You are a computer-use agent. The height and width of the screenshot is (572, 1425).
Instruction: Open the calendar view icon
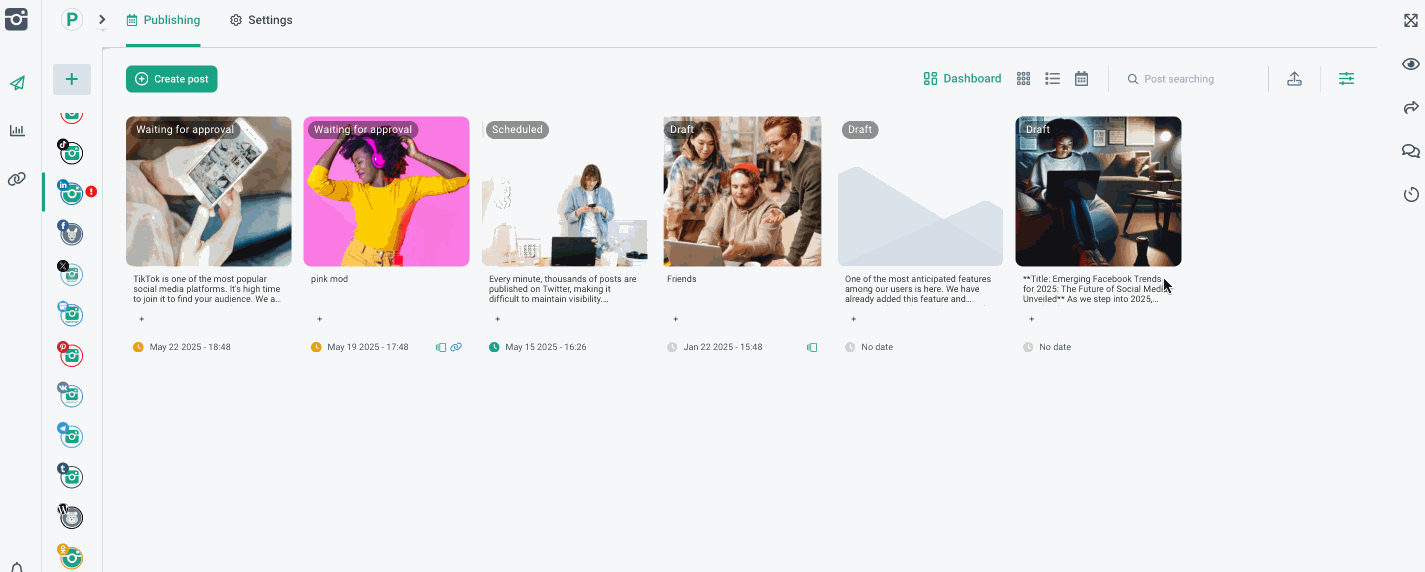(1081, 79)
